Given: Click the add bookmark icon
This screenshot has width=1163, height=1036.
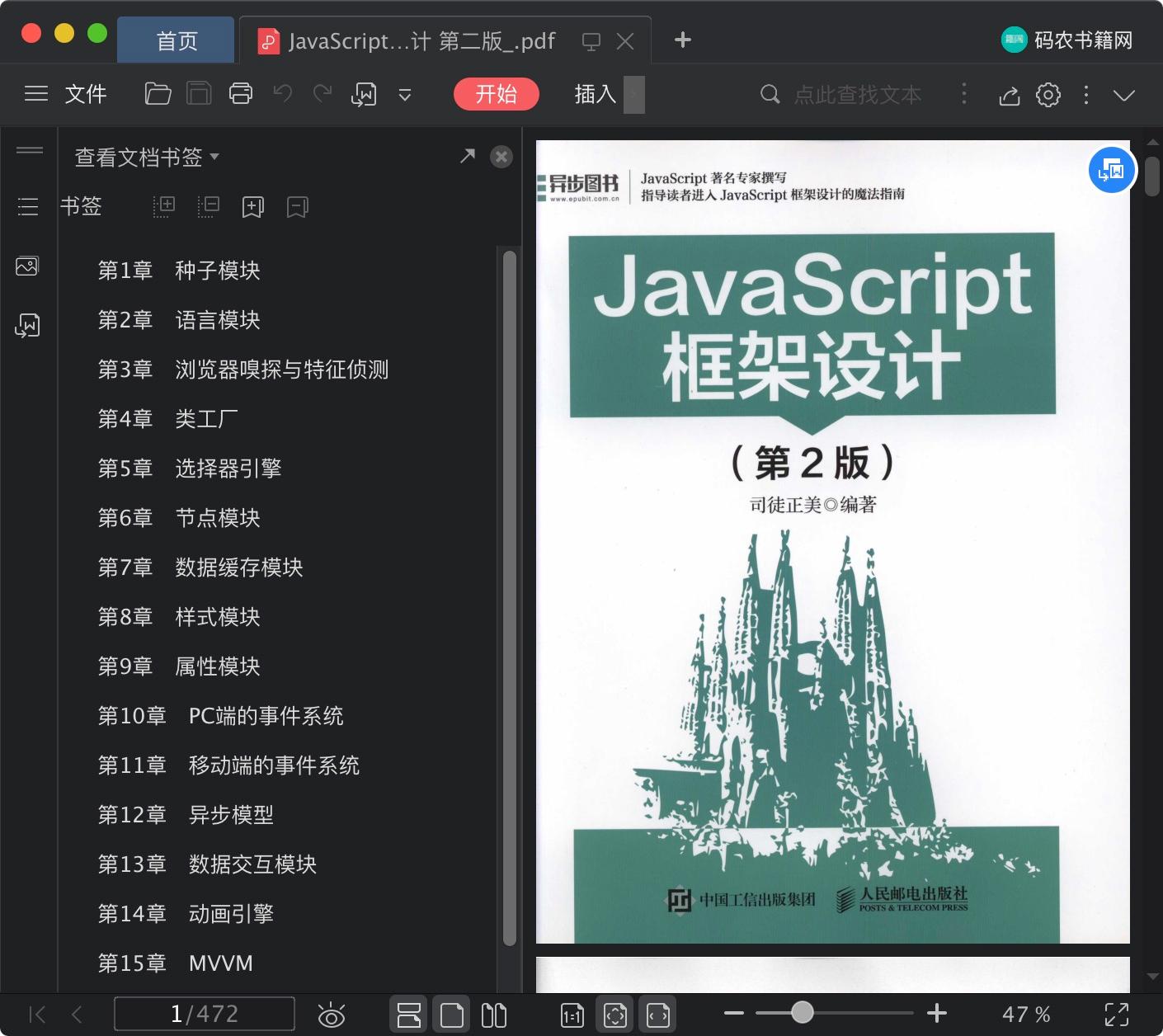Looking at the screenshot, I should click(x=253, y=206).
